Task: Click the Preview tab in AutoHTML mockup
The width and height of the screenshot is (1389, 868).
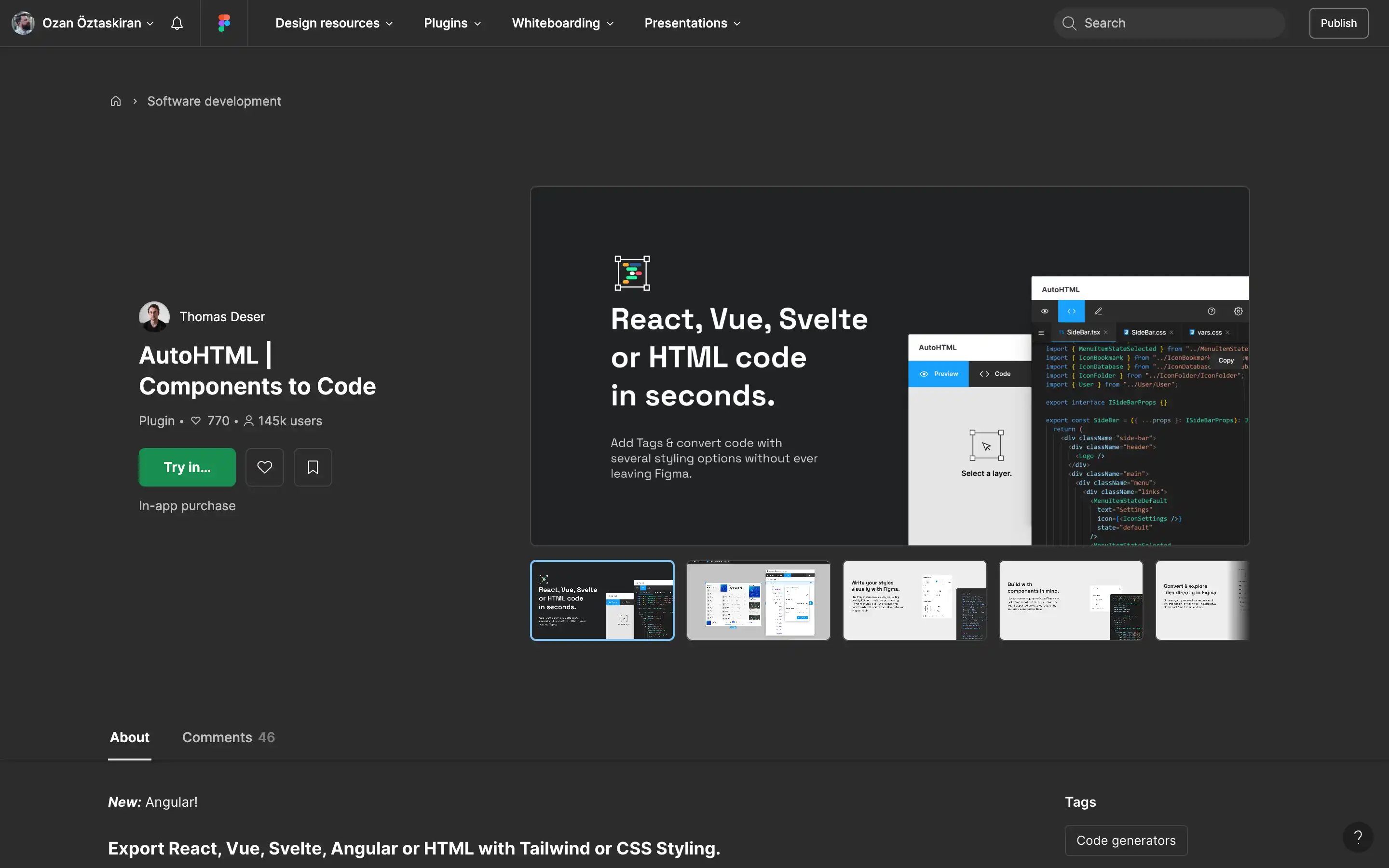Action: [939, 374]
